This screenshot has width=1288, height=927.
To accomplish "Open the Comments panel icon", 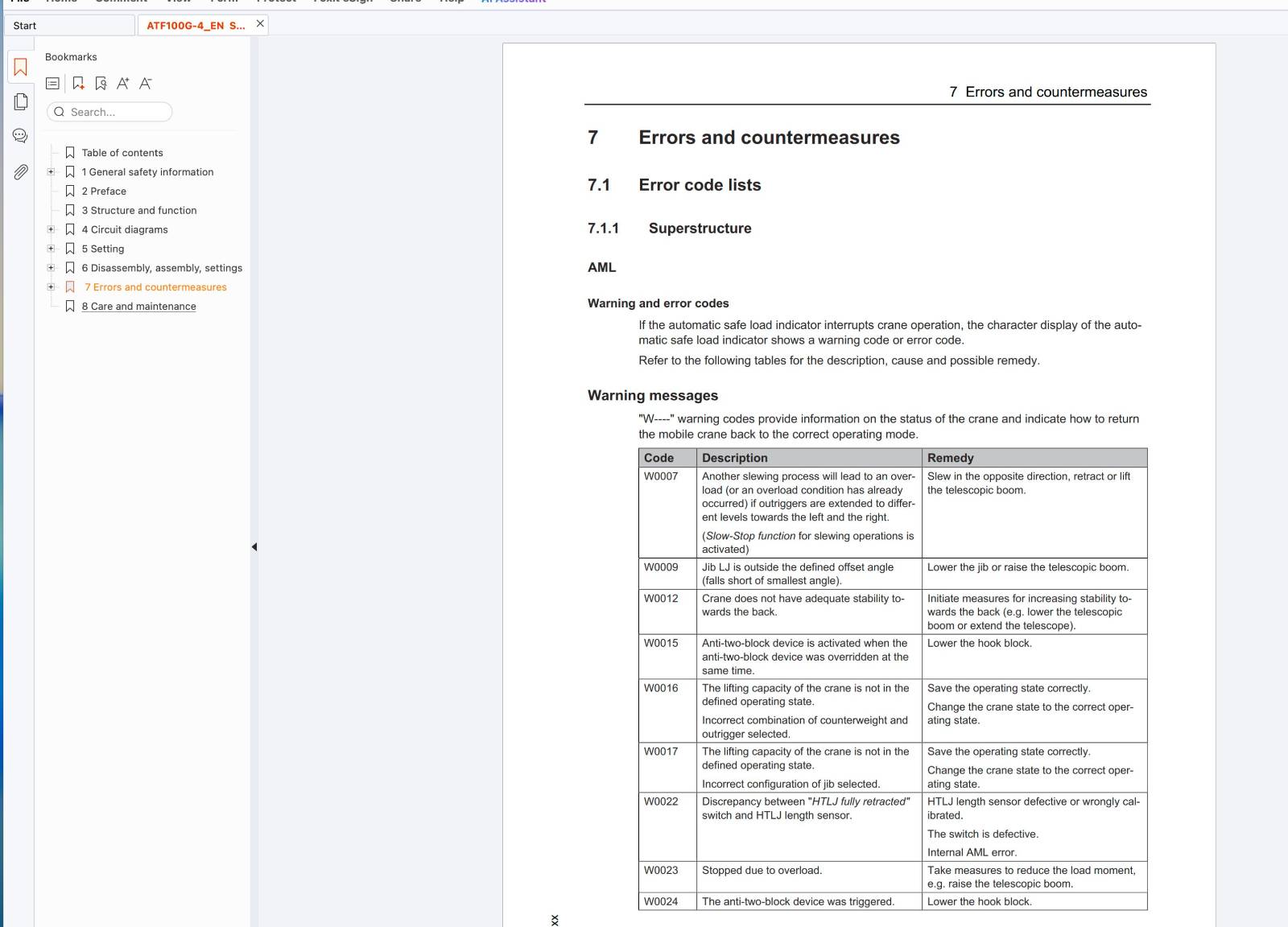I will [x=21, y=136].
